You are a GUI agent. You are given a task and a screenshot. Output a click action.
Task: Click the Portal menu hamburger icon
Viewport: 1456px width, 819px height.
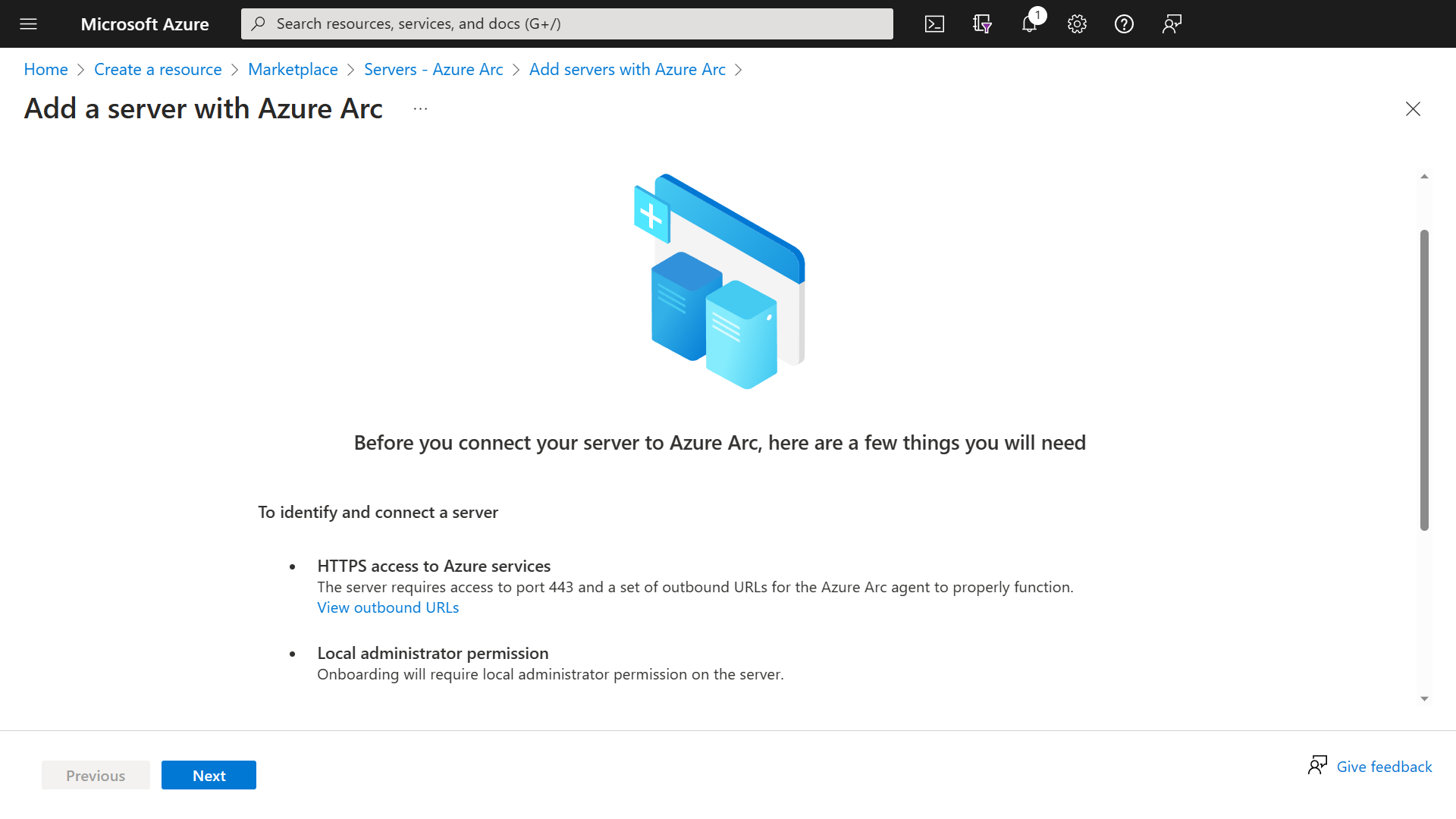point(28,23)
